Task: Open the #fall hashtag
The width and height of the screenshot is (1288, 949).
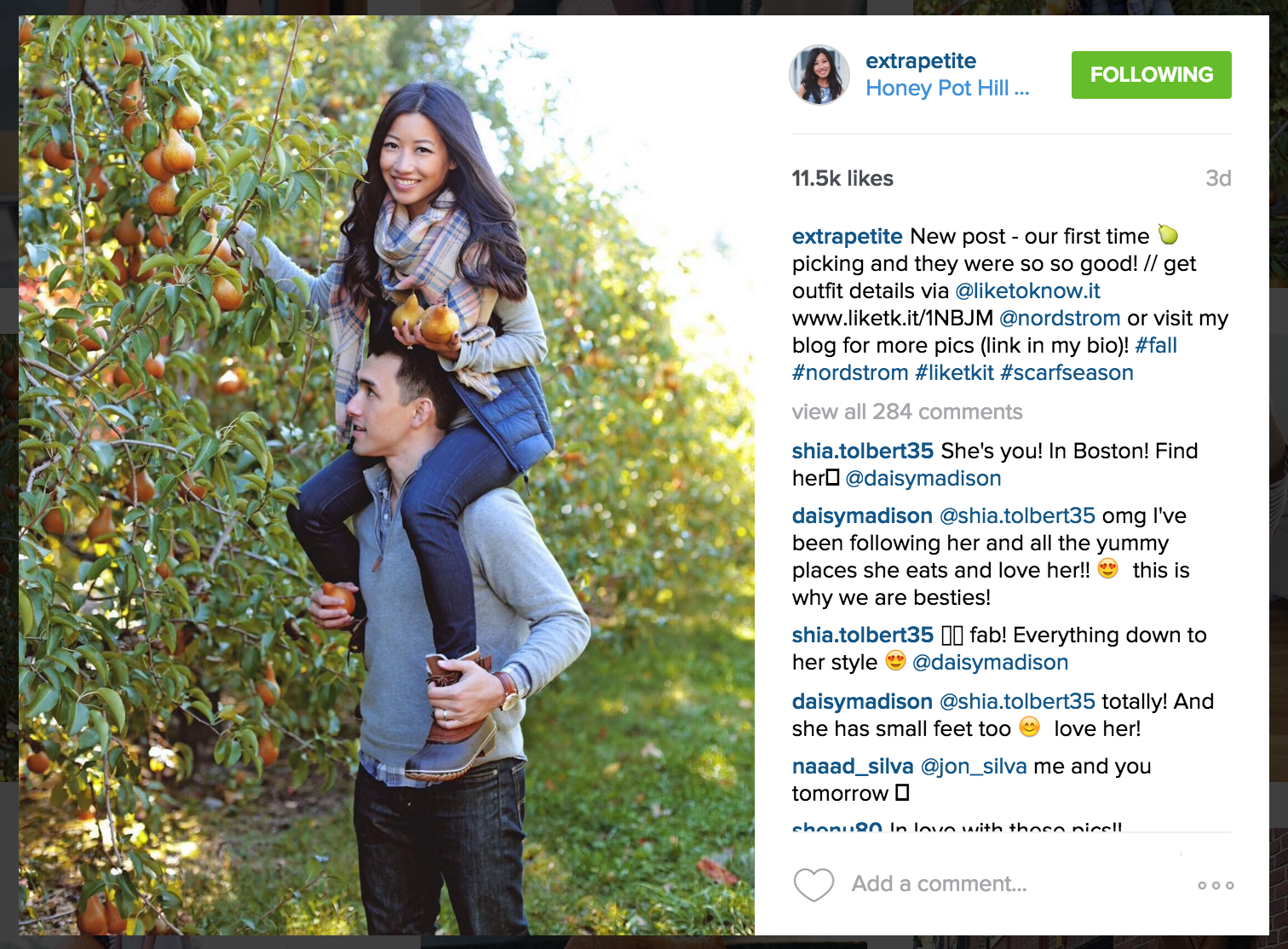Action: [x=1156, y=346]
